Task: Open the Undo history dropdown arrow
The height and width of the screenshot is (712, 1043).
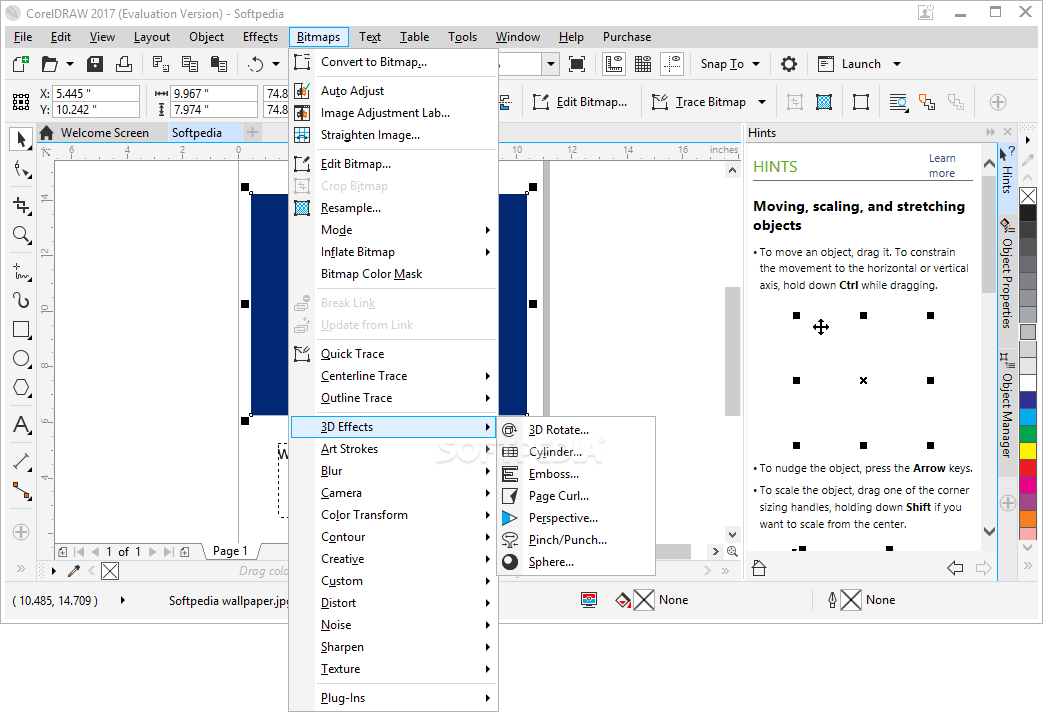Action: coord(276,64)
